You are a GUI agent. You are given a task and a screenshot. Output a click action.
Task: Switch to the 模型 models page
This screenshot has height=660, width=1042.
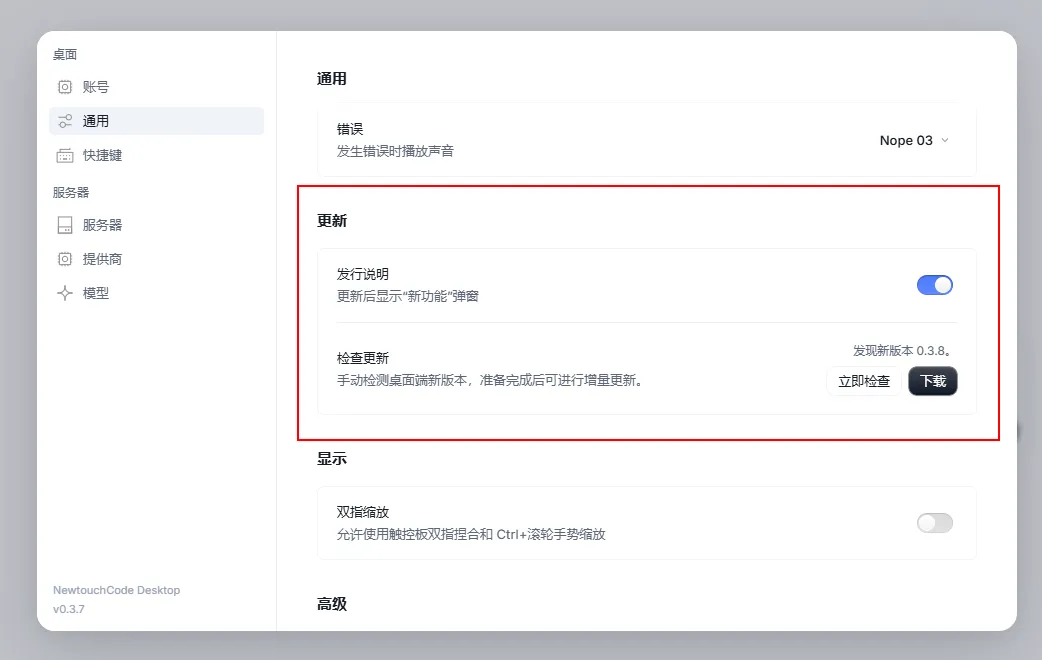[x=156, y=293]
